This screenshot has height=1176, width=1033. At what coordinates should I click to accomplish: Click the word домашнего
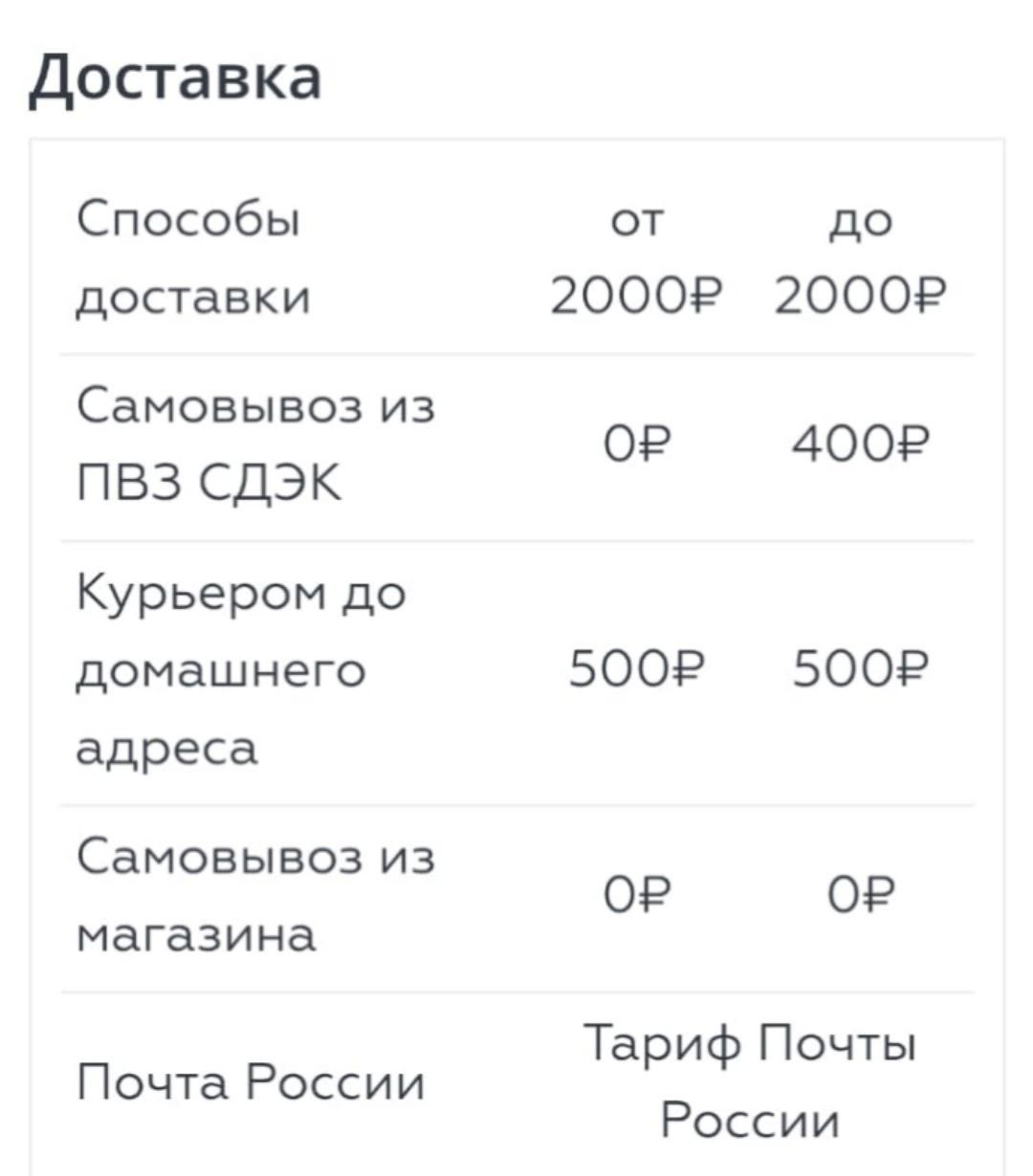(220, 670)
